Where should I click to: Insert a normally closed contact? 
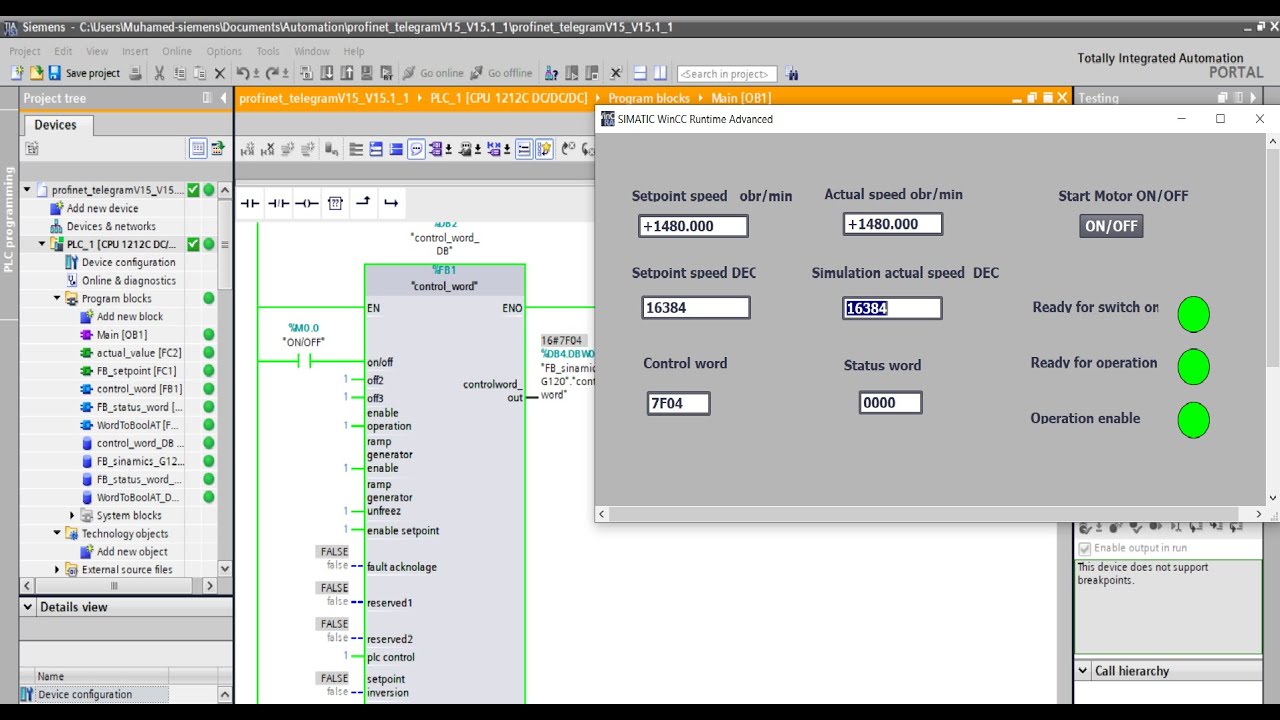pos(278,203)
